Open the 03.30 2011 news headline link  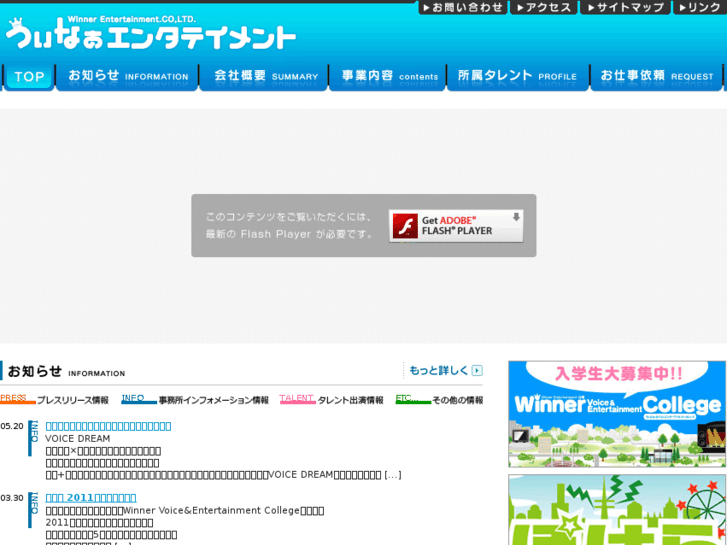coord(91,498)
